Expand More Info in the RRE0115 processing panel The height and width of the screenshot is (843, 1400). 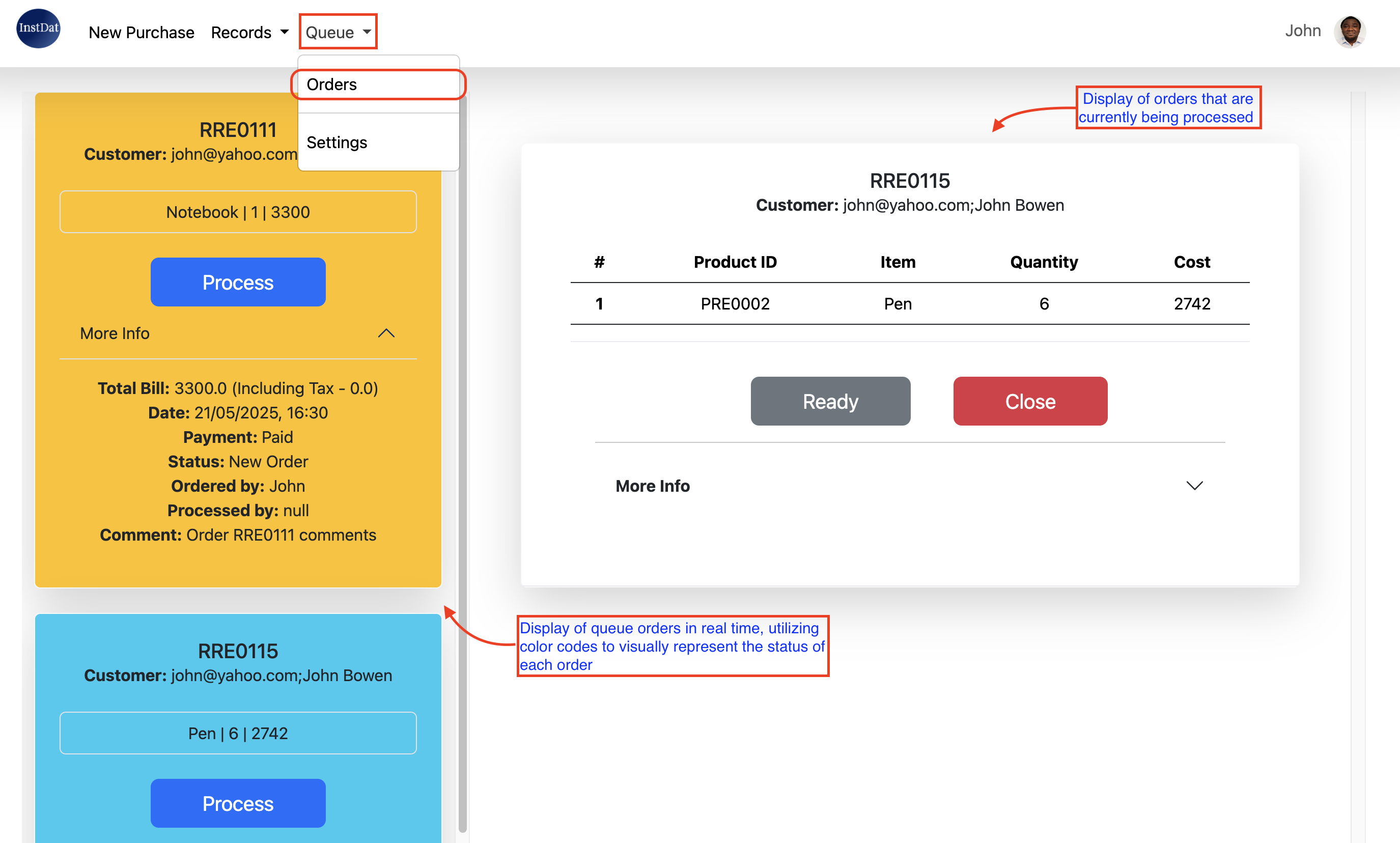pos(1194,486)
